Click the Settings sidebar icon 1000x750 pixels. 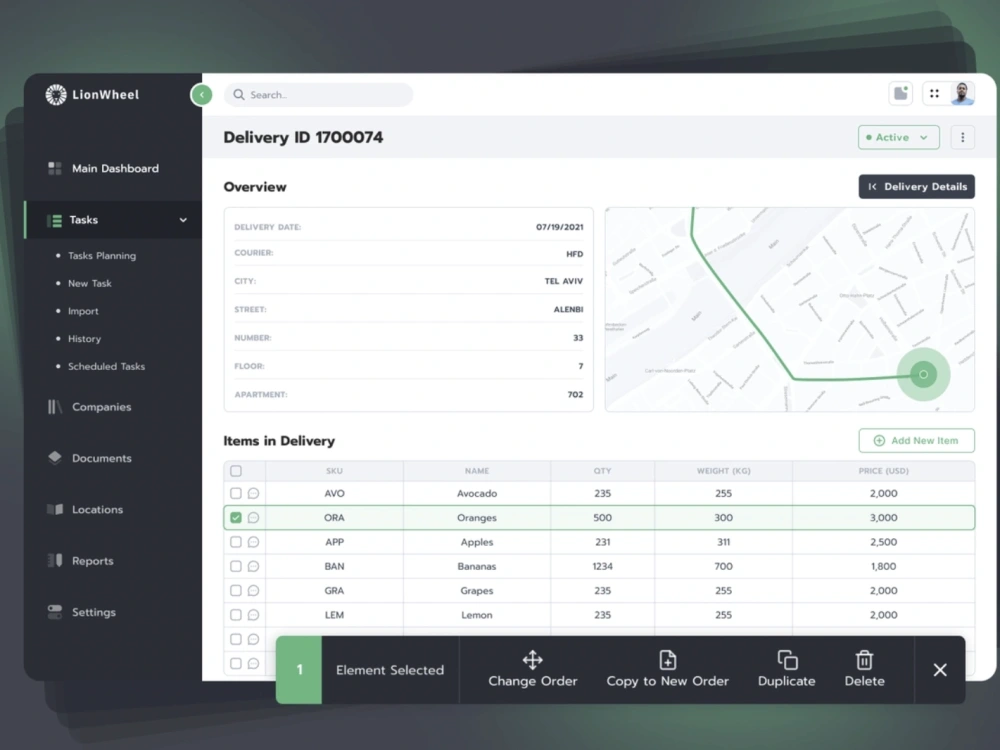(55, 612)
